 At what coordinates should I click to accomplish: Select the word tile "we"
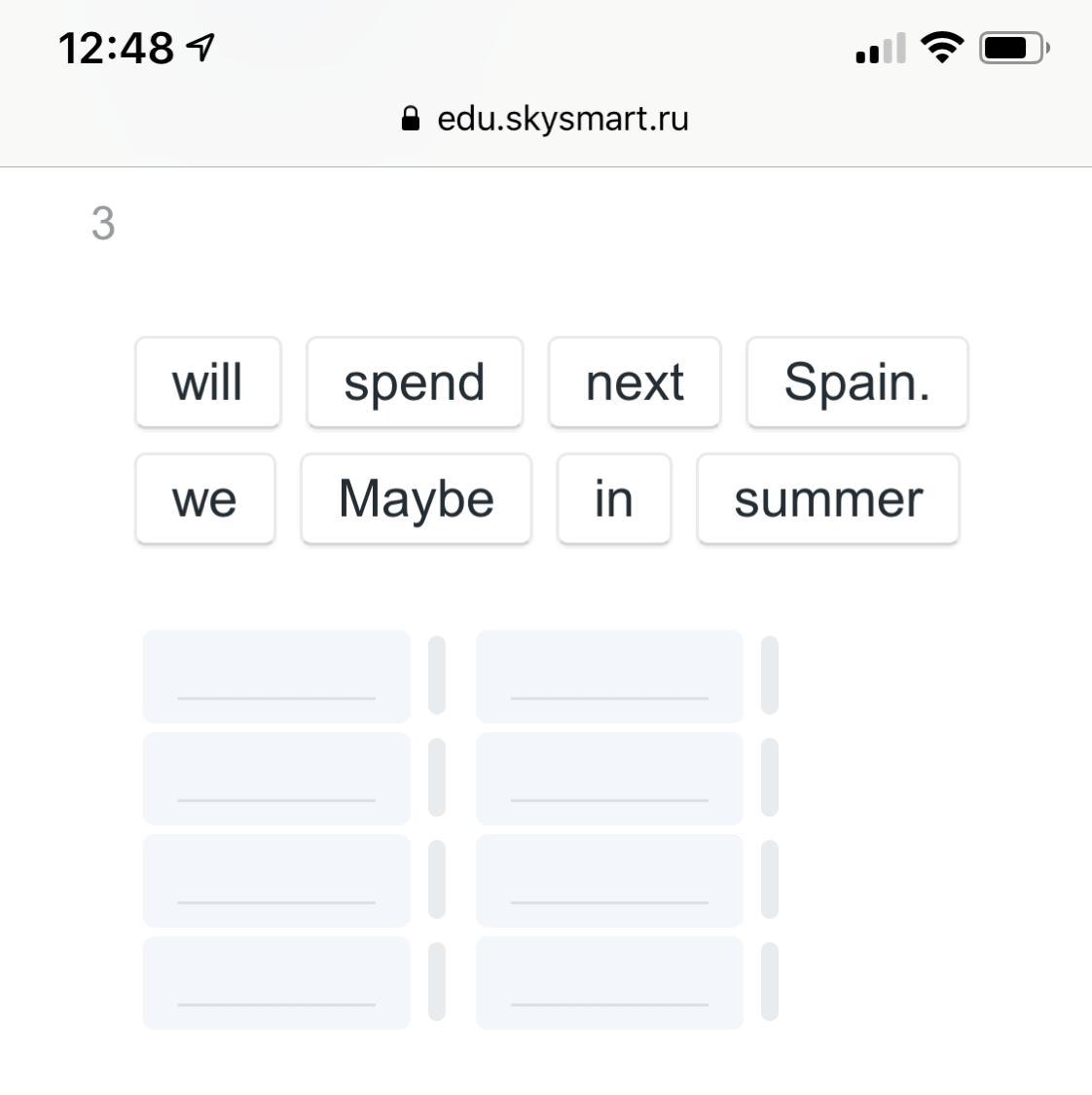205,499
